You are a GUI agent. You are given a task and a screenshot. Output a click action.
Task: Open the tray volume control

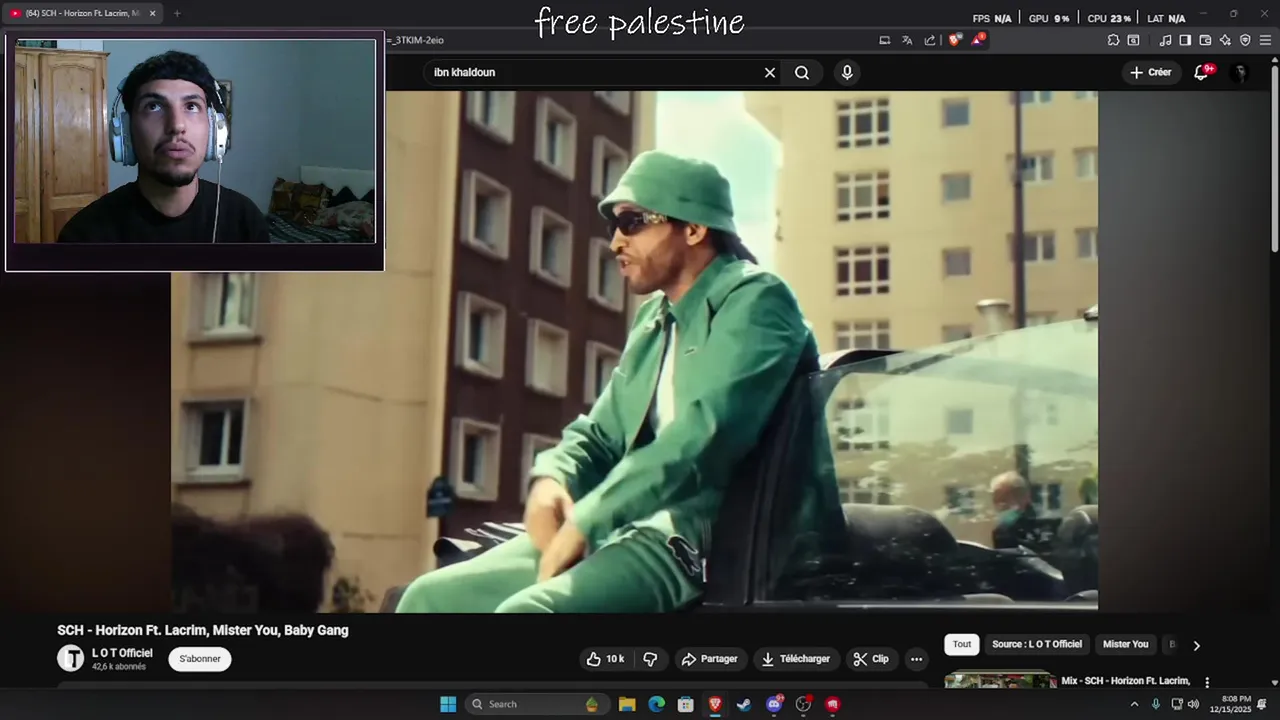[x=1193, y=704]
